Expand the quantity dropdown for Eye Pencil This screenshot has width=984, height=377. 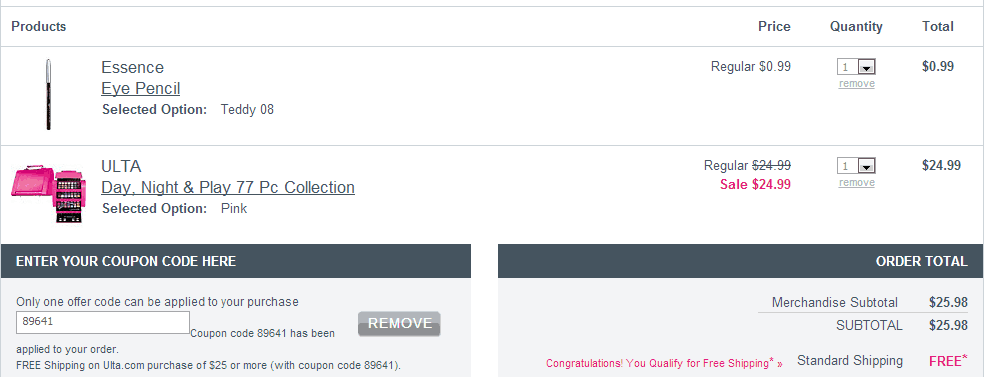point(856,66)
